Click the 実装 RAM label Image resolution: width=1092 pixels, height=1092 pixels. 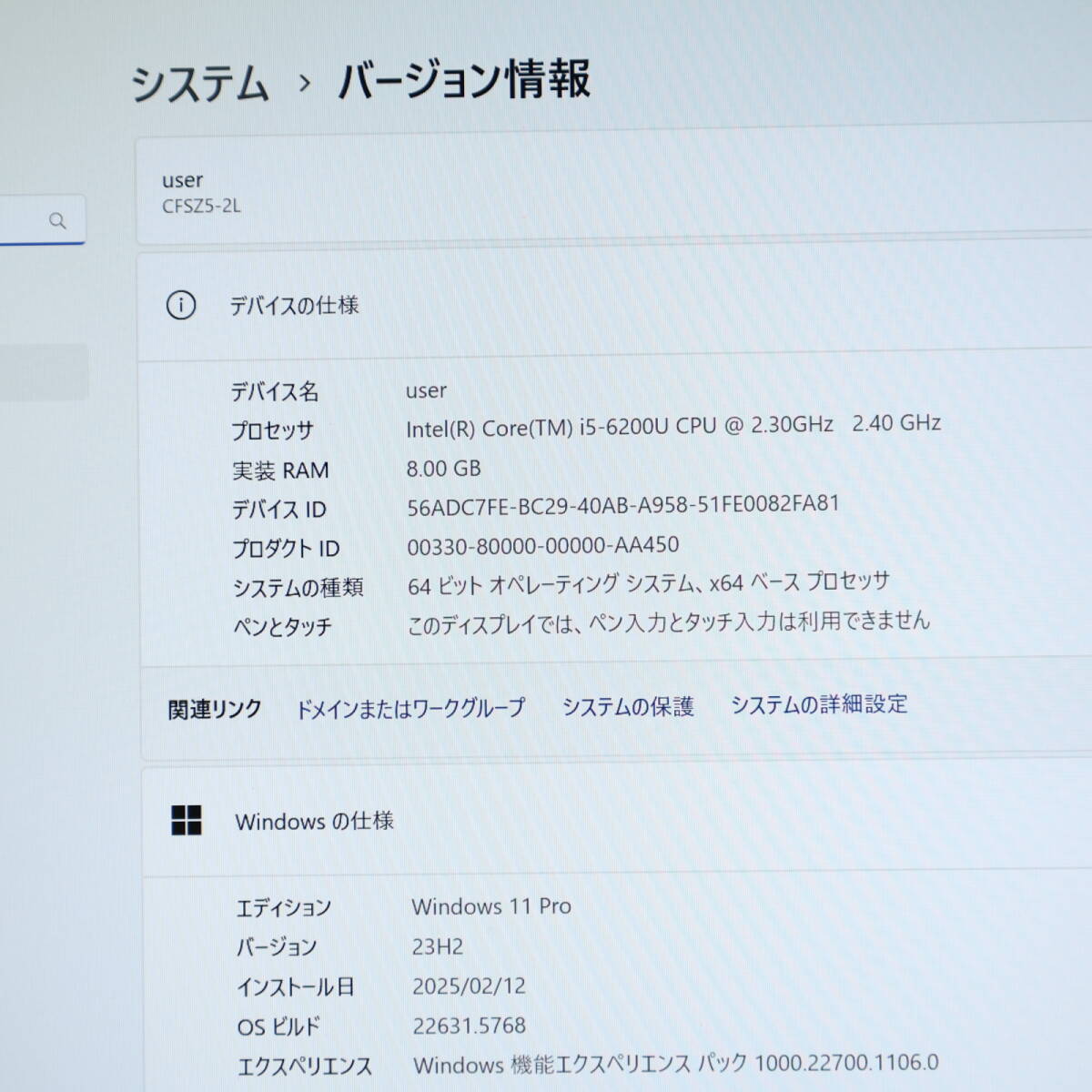[280, 470]
